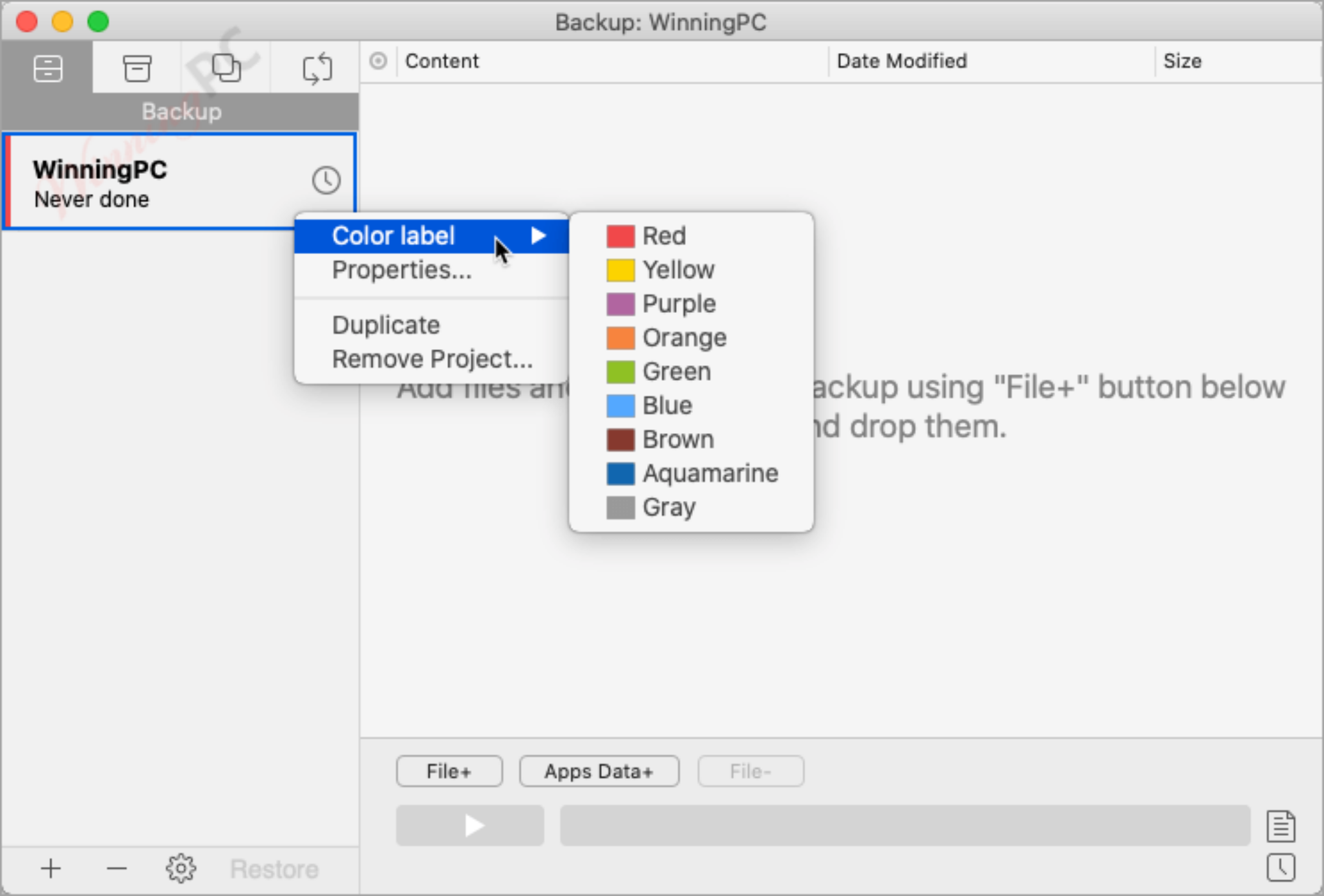Choose Properties... from context menu
Viewport: 1324px width, 896px height.
tap(401, 270)
